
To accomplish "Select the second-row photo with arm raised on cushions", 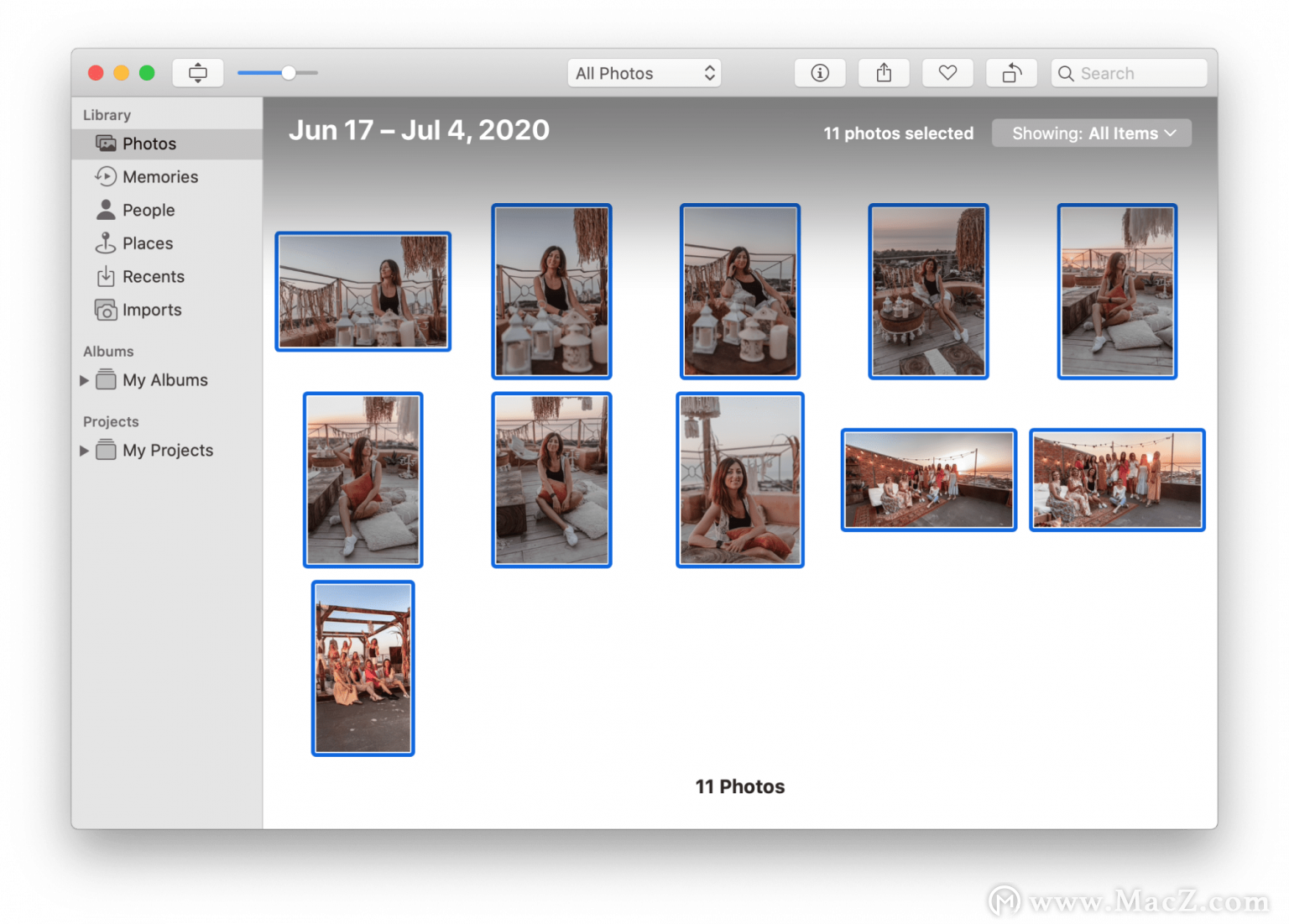I will point(363,480).
